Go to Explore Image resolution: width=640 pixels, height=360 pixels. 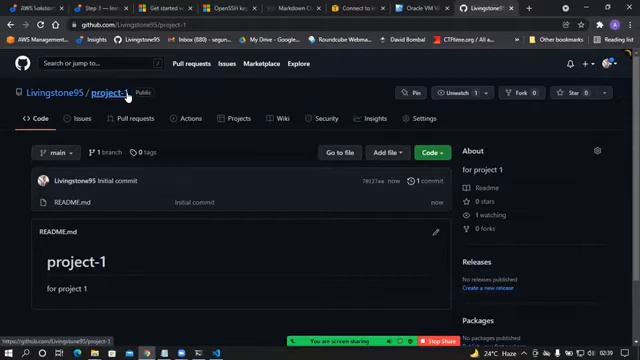coord(298,64)
